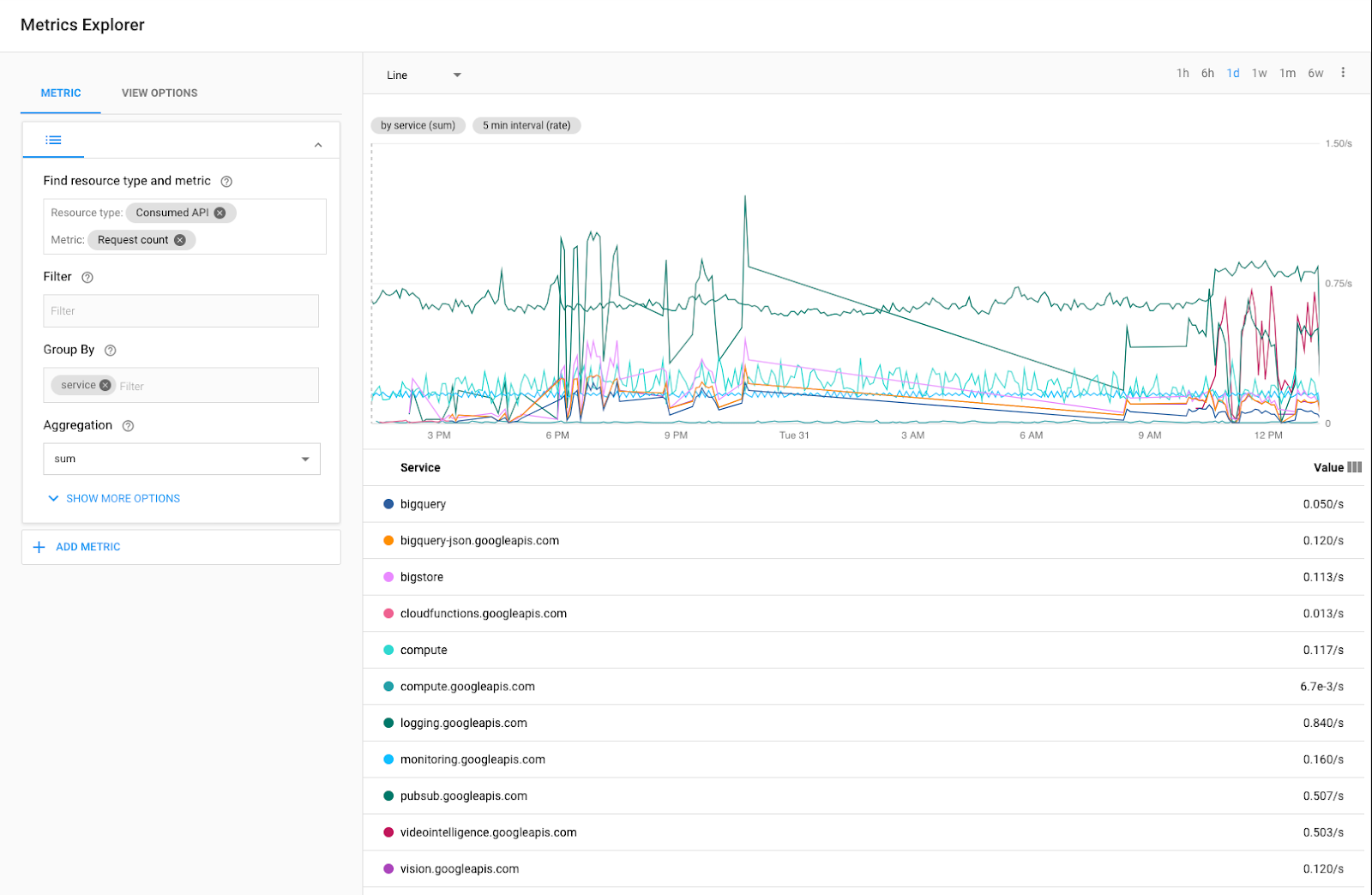The image size is (1372, 895).
Task: Click the bigquery legend color dot
Action: (388, 504)
